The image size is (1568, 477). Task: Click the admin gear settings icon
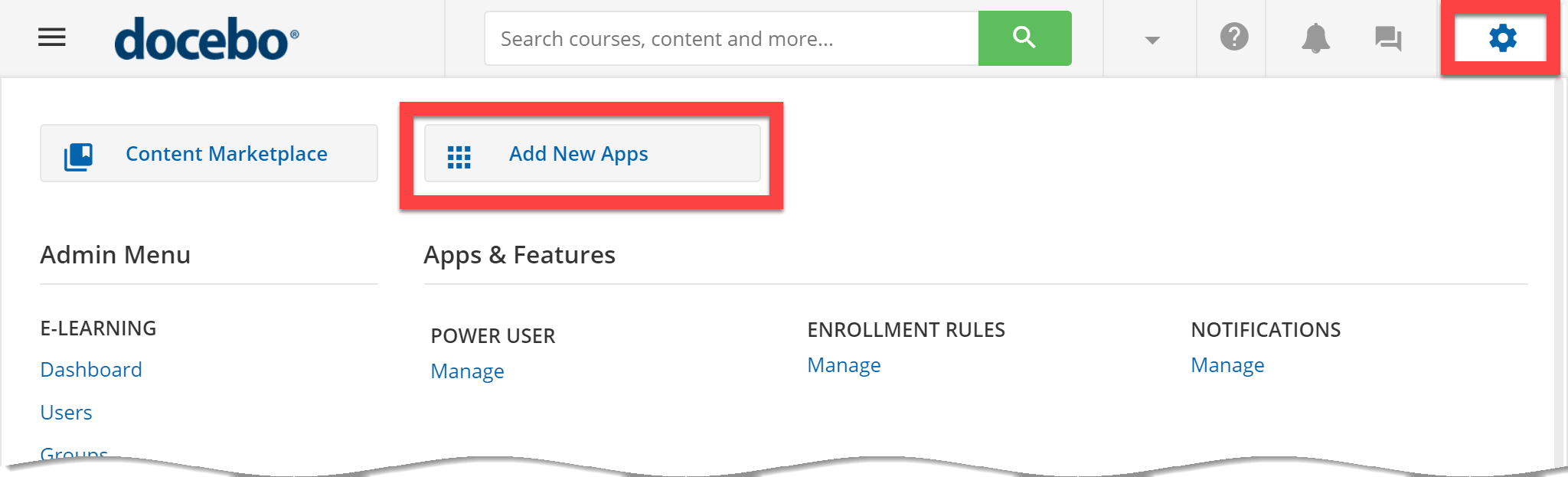(1502, 38)
